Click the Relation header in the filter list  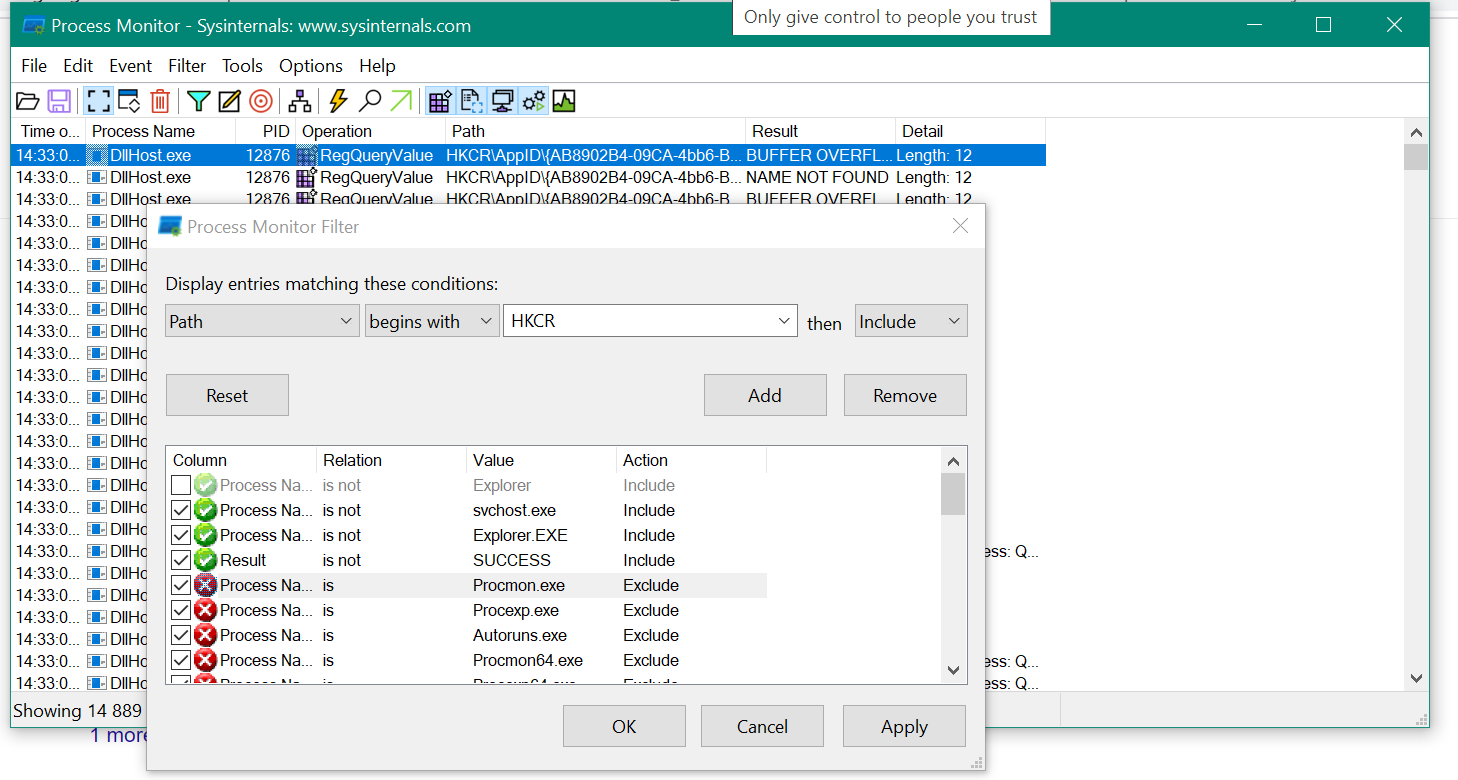tap(391, 460)
